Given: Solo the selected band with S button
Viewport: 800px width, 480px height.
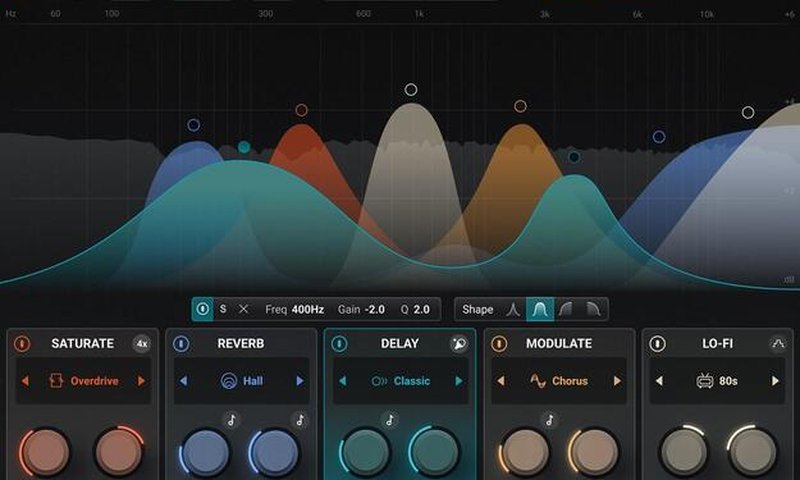Looking at the screenshot, I should pyautogui.click(x=223, y=310).
